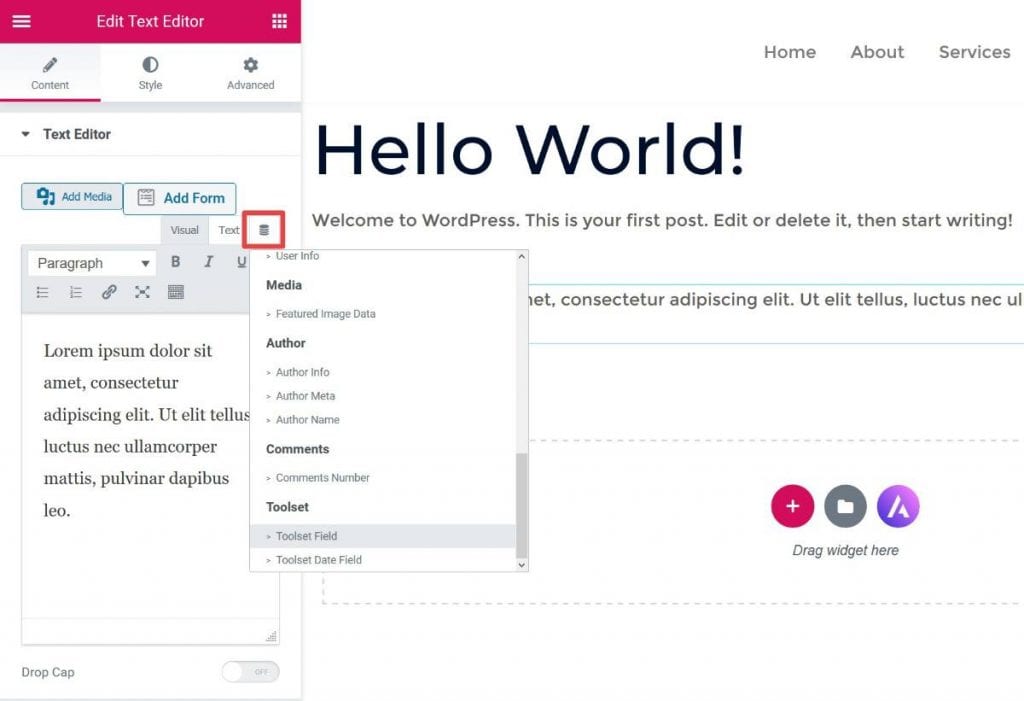
Task: Add new section with plus button
Action: pyautogui.click(x=792, y=506)
